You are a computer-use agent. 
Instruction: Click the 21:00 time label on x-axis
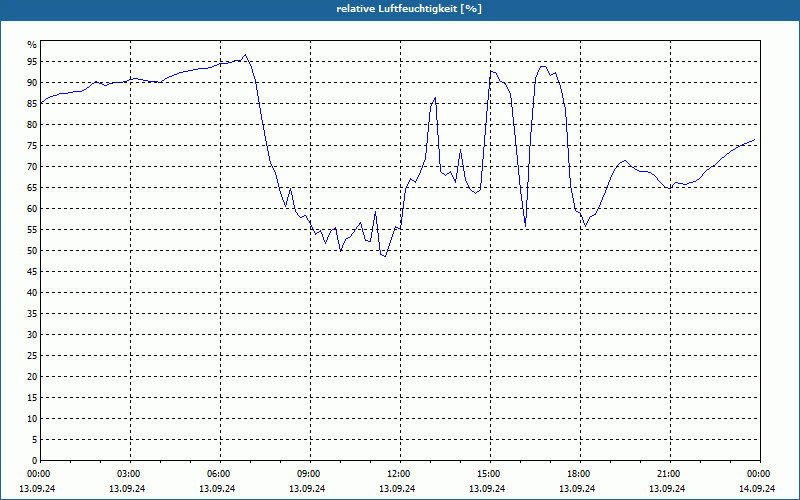(670, 474)
